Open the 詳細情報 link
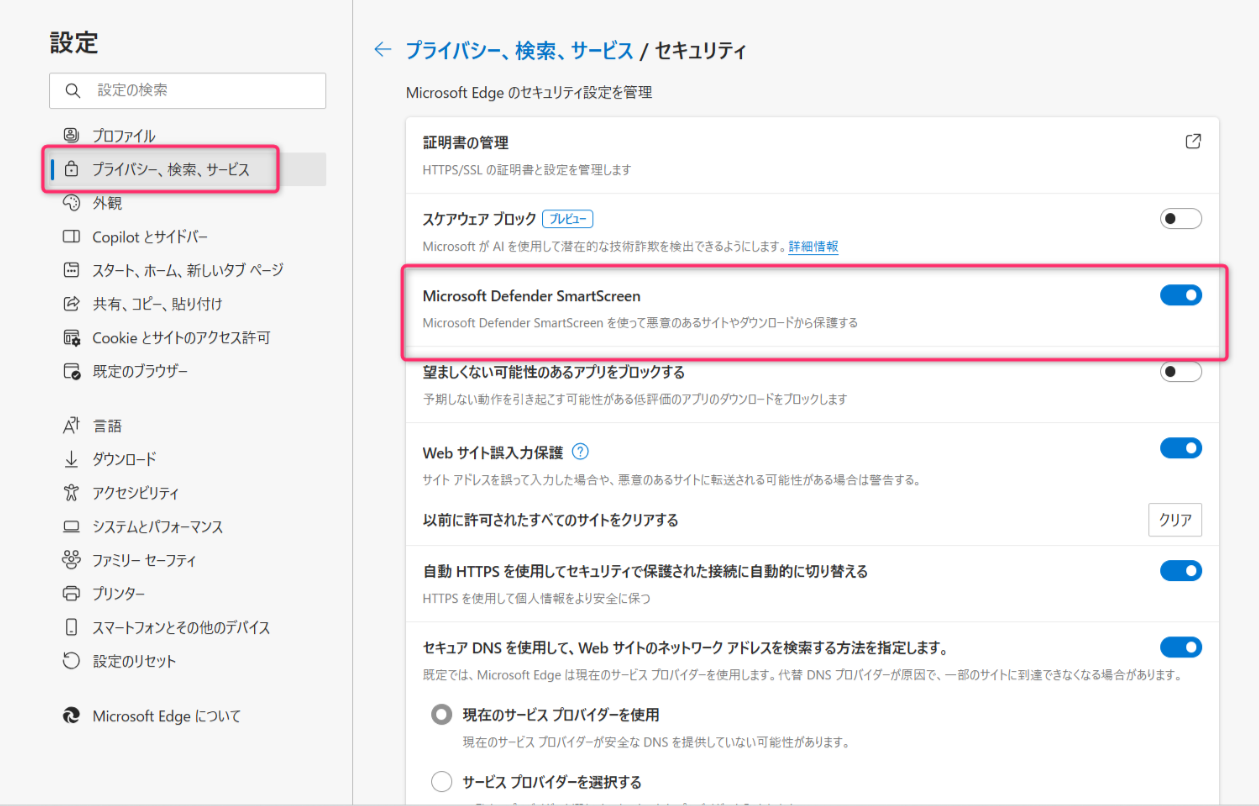Viewport: 1259px width, 806px height. point(813,246)
